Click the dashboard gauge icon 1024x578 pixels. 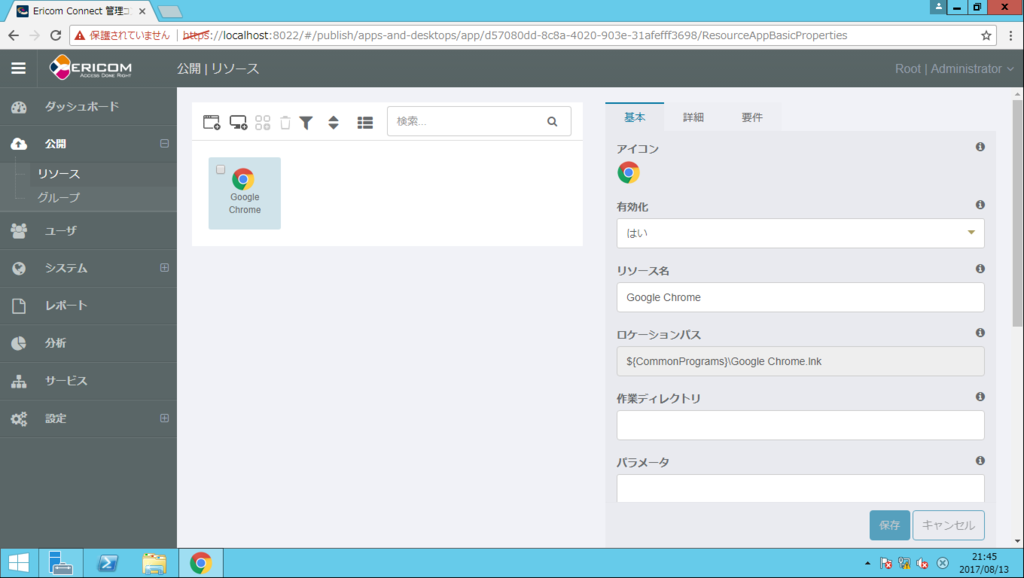point(19,107)
